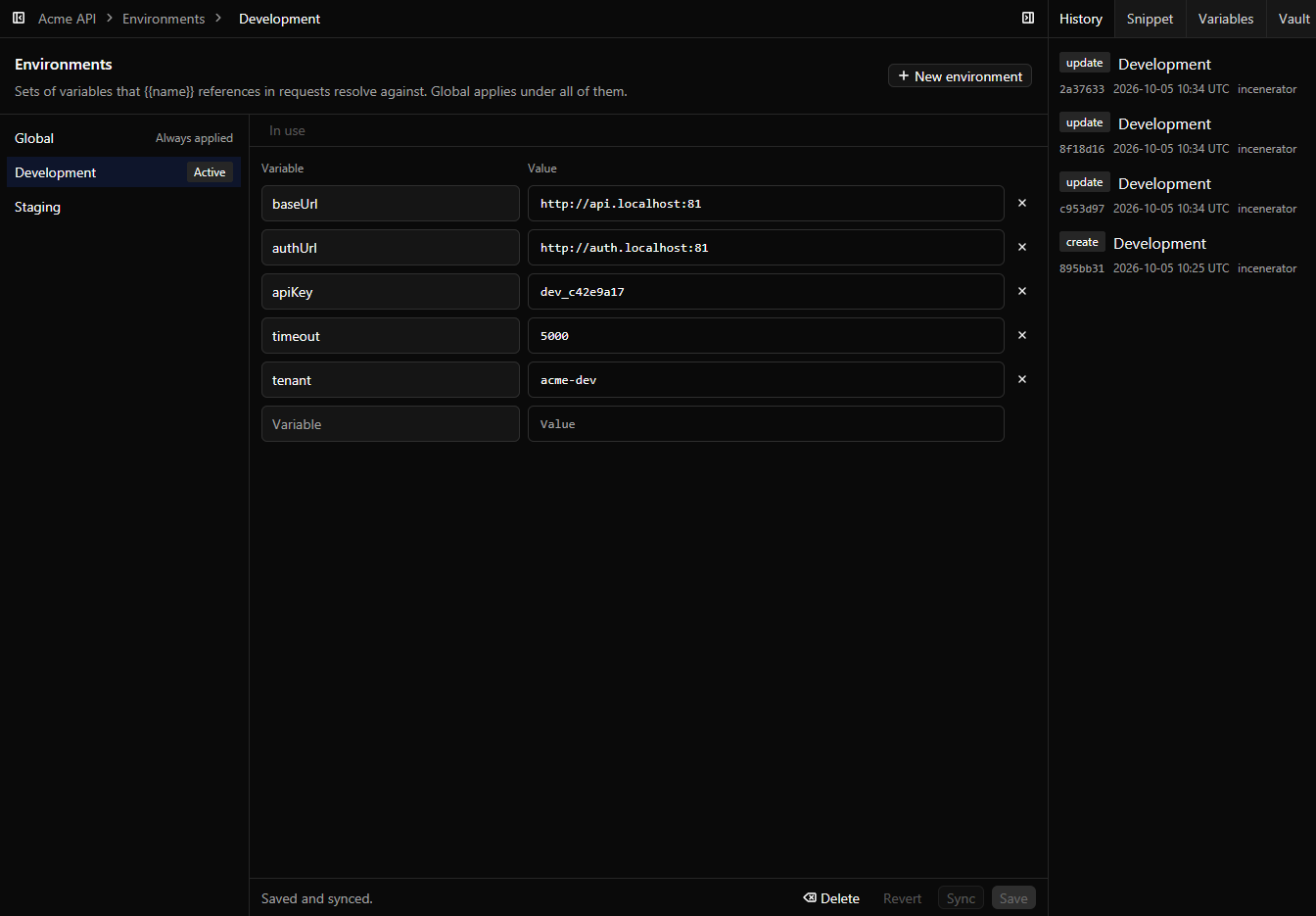Edit the timeout value 5000

click(x=766, y=336)
